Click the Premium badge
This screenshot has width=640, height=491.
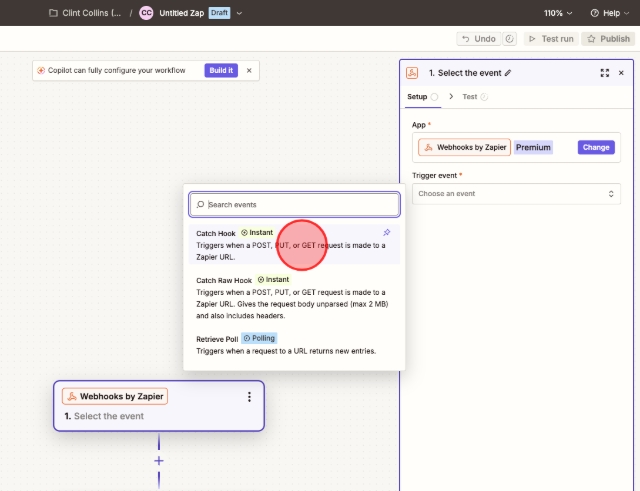coord(533,147)
